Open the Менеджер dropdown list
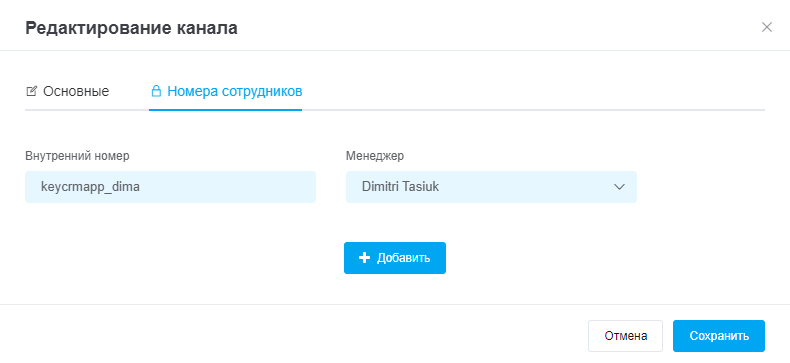790x363 pixels. [x=491, y=187]
